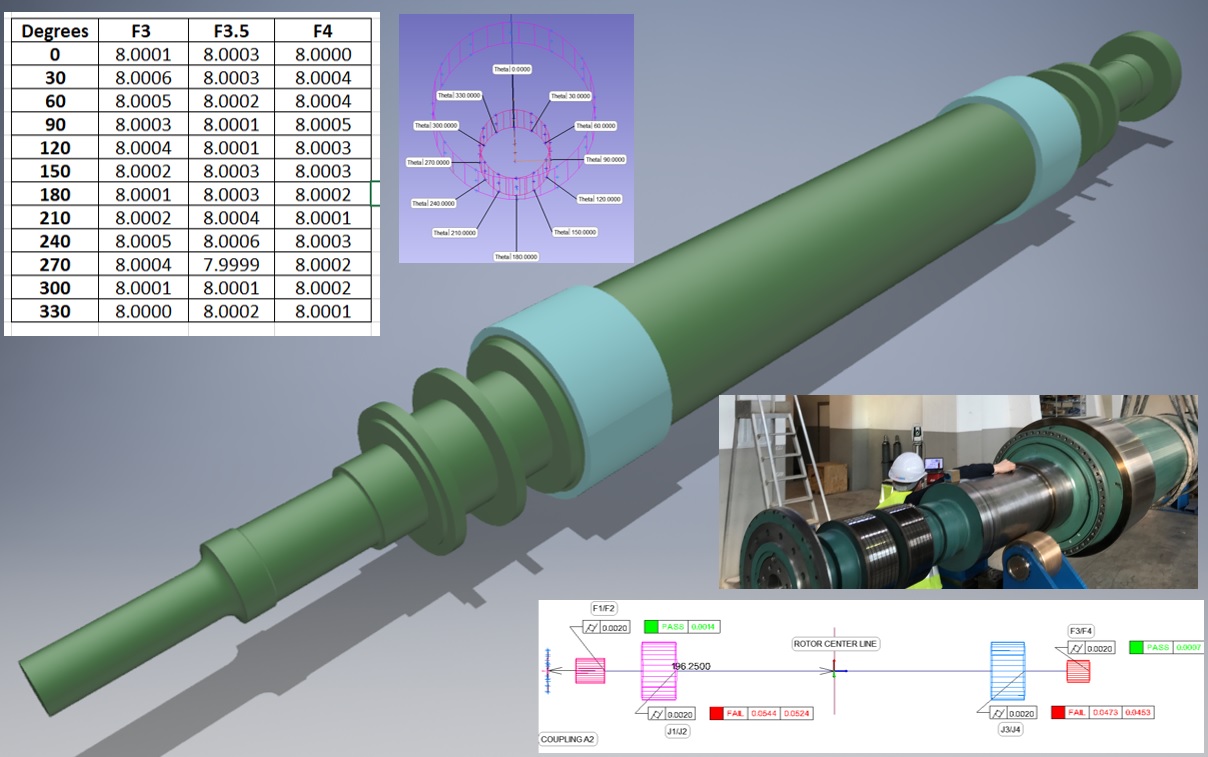Click the small pink F1/F2 hatched block
The width and height of the screenshot is (1208, 757).
(590, 670)
